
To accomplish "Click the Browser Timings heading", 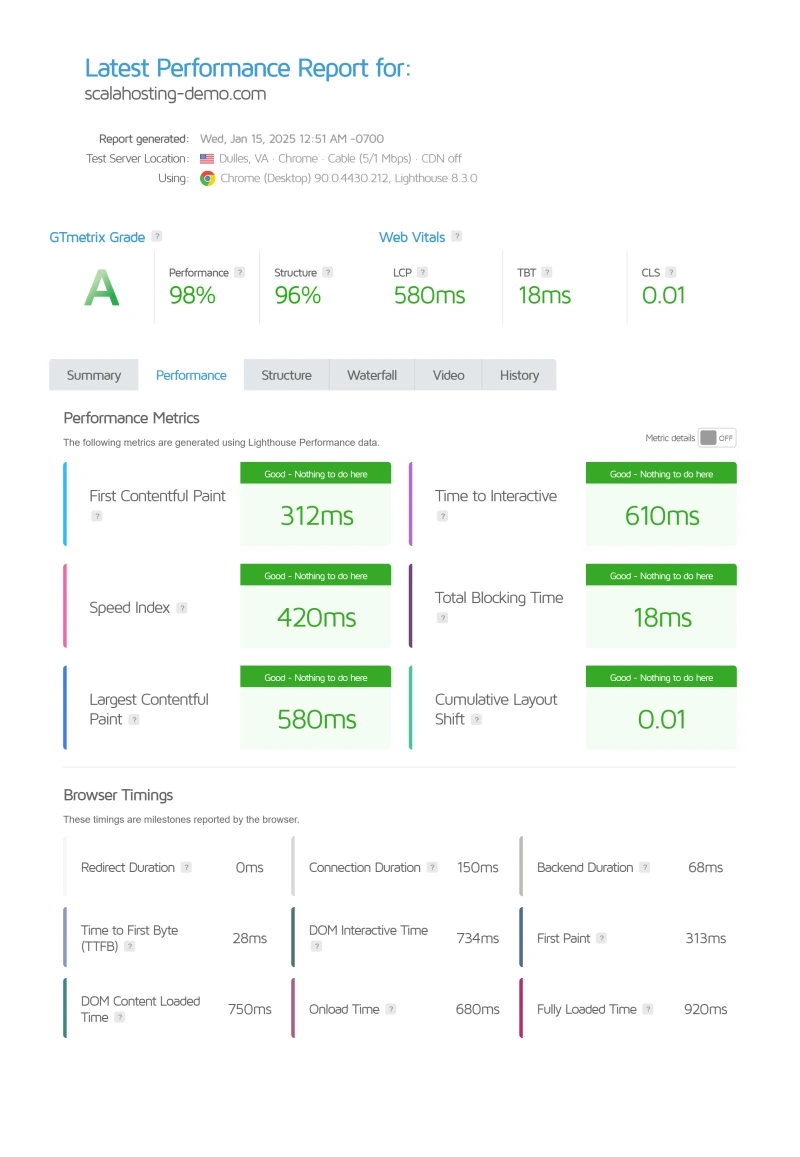I will (118, 795).
